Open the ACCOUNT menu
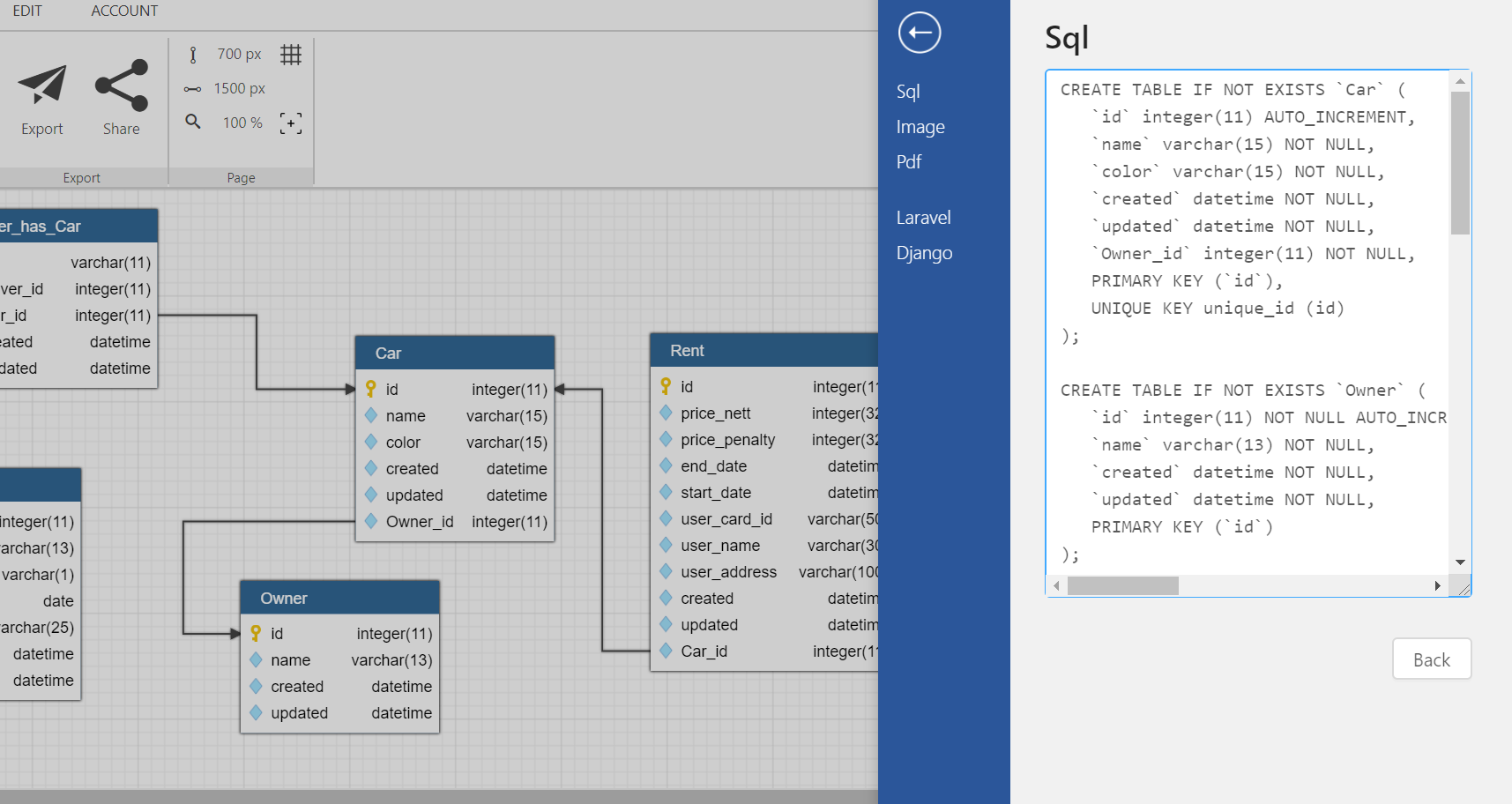This screenshot has width=1512, height=804. click(x=124, y=11)
